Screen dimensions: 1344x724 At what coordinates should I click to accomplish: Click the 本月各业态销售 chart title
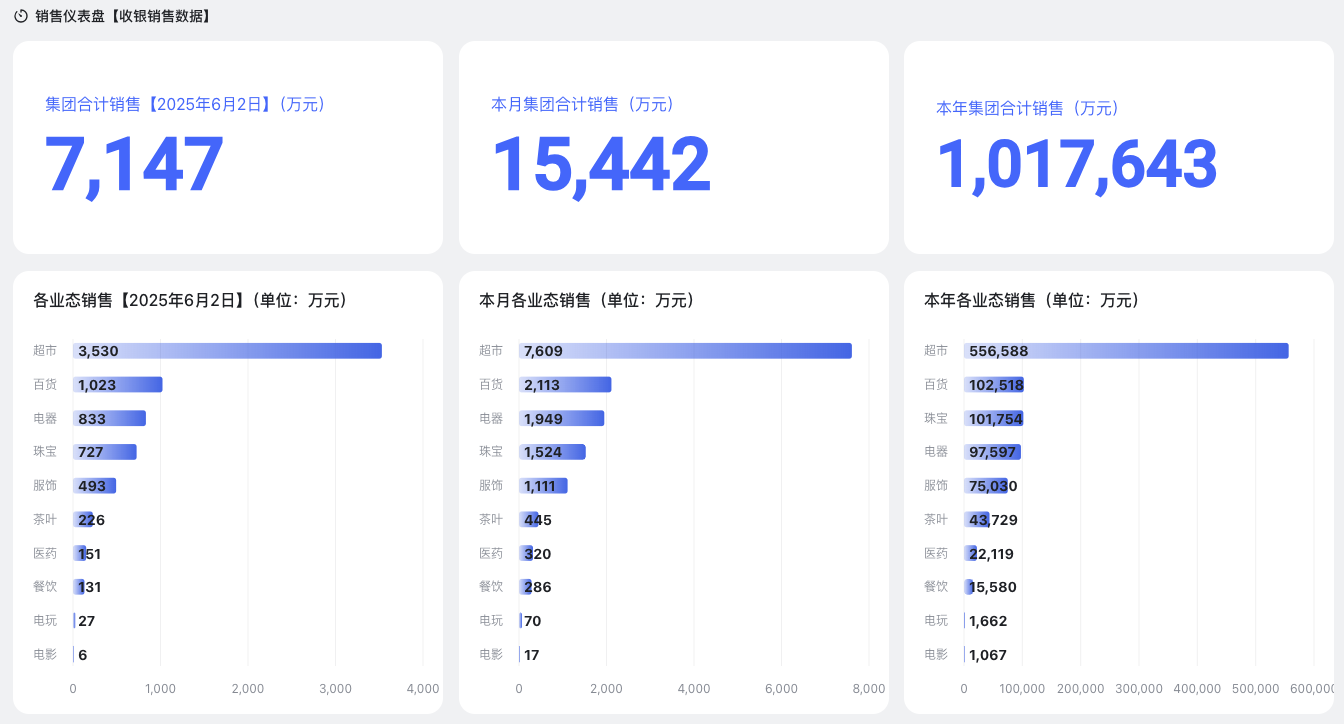coord(587,300)
